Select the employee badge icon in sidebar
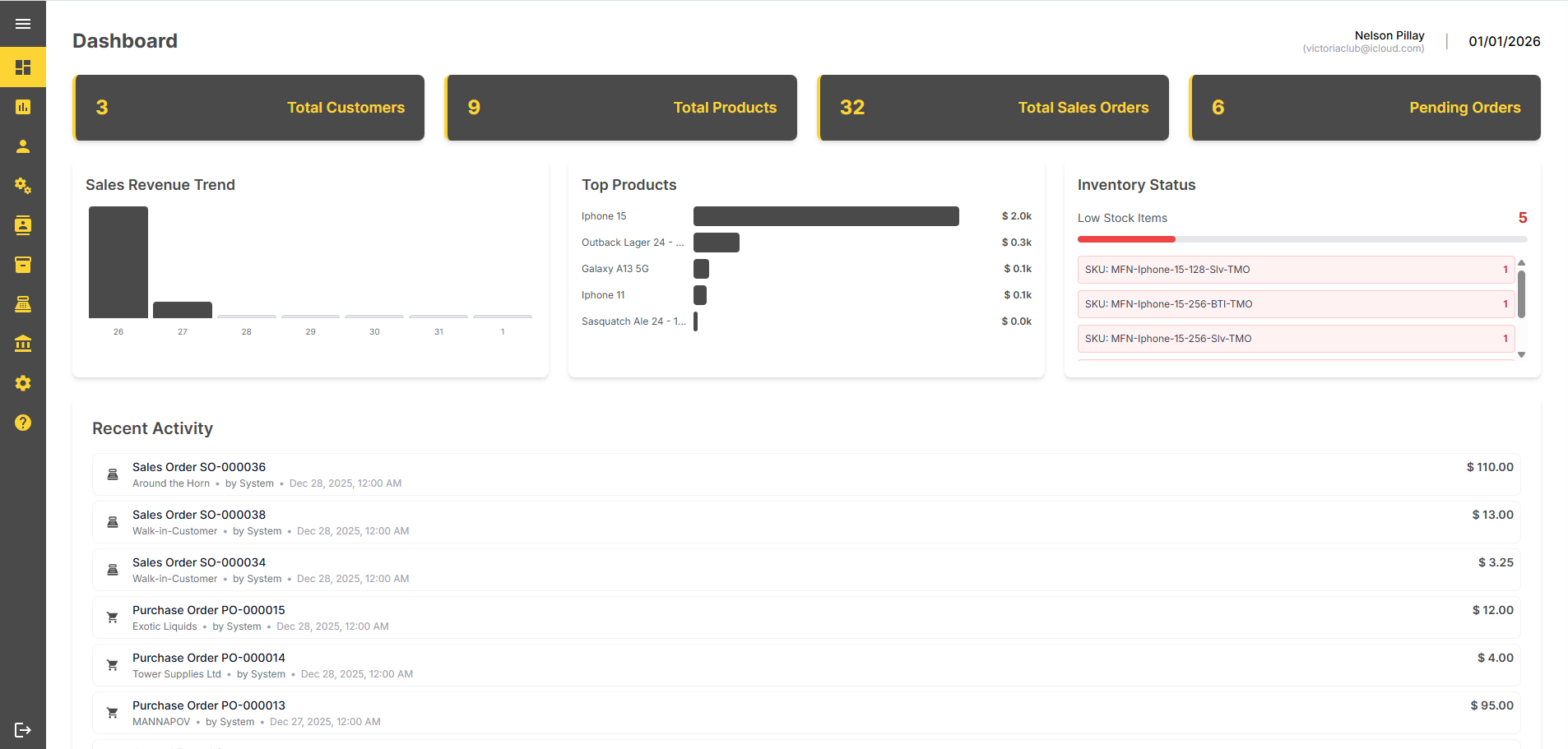 [23, 225]
